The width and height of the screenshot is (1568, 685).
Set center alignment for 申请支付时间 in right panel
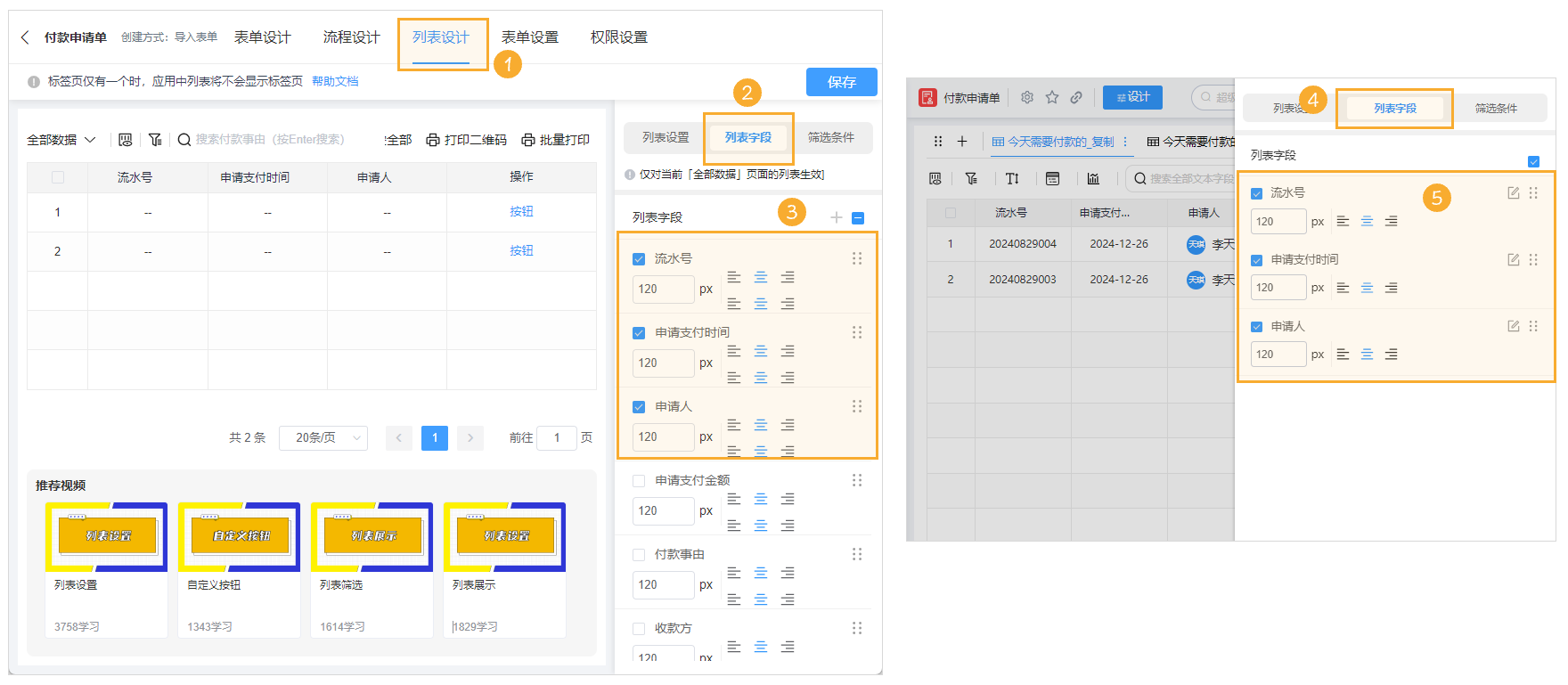click(x=1367, y=288)
